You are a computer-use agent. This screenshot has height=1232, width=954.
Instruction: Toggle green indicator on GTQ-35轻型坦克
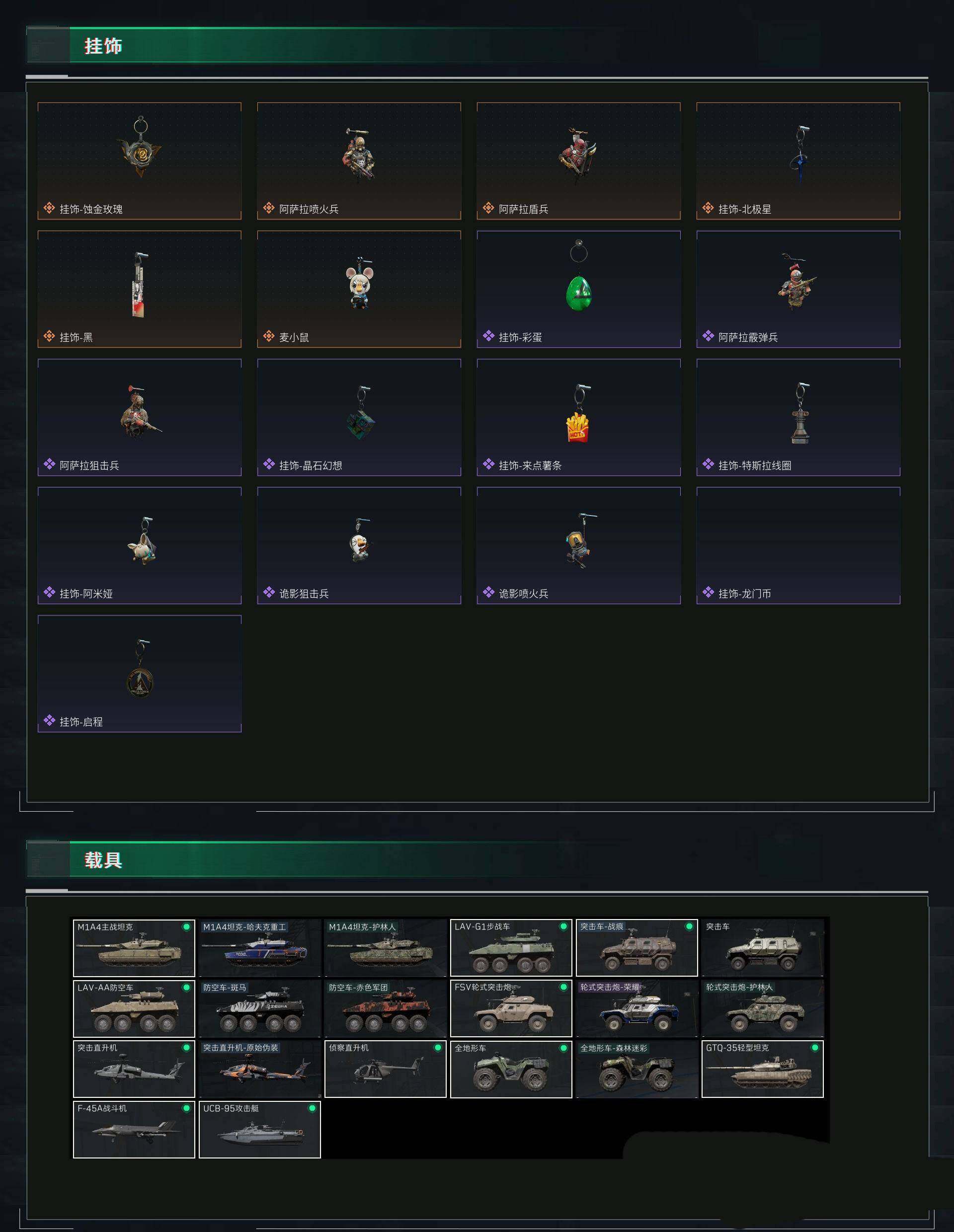[x=815, y=1048]
